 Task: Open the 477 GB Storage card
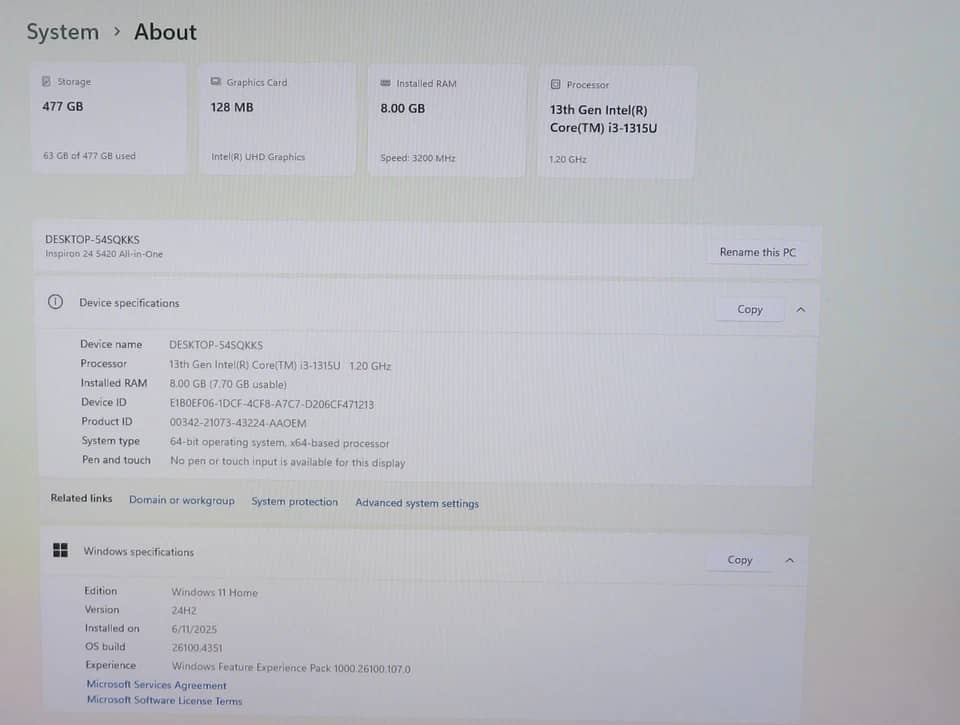(109, 118)
